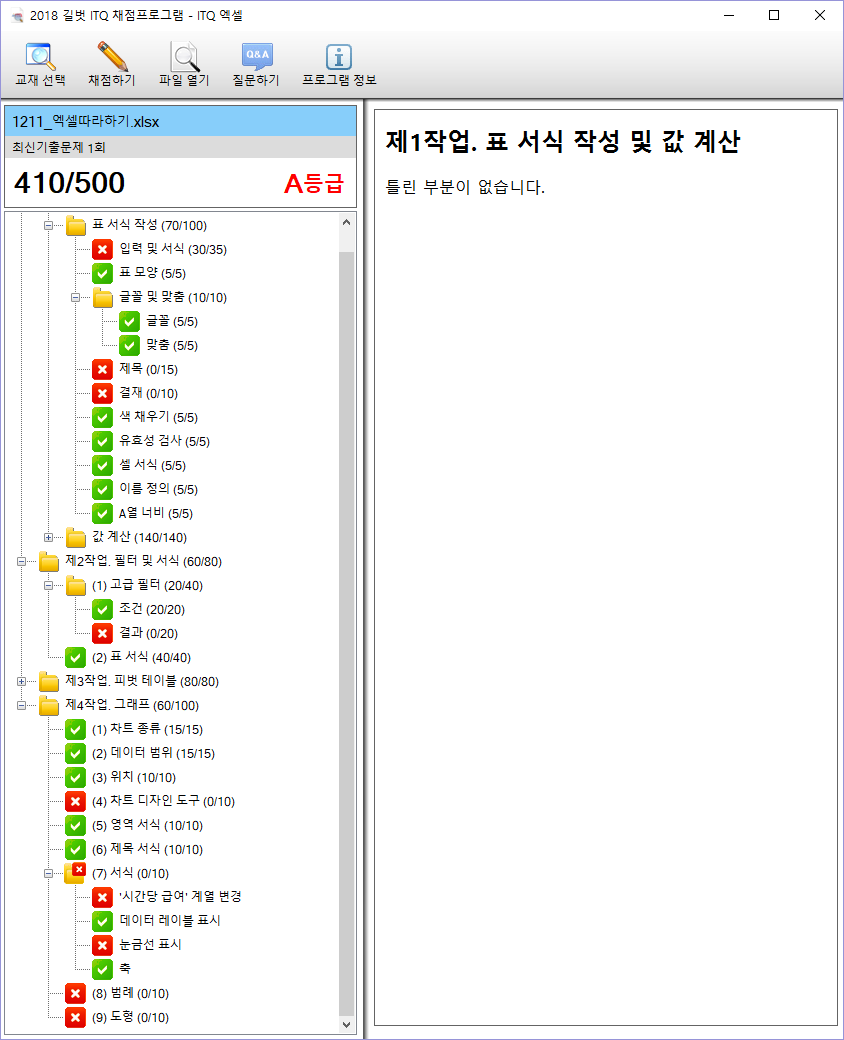Click the score text 410/500
Image resolution: width=844 pixels, height=1040 pixels.
70,183
